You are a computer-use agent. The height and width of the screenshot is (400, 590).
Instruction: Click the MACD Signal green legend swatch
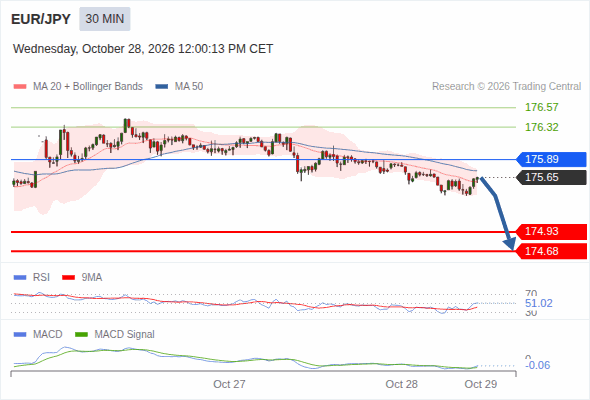coord(81,335)
